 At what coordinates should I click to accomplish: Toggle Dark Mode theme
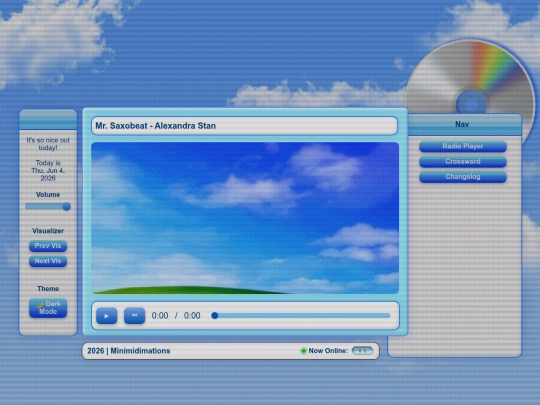click(48, 308)
